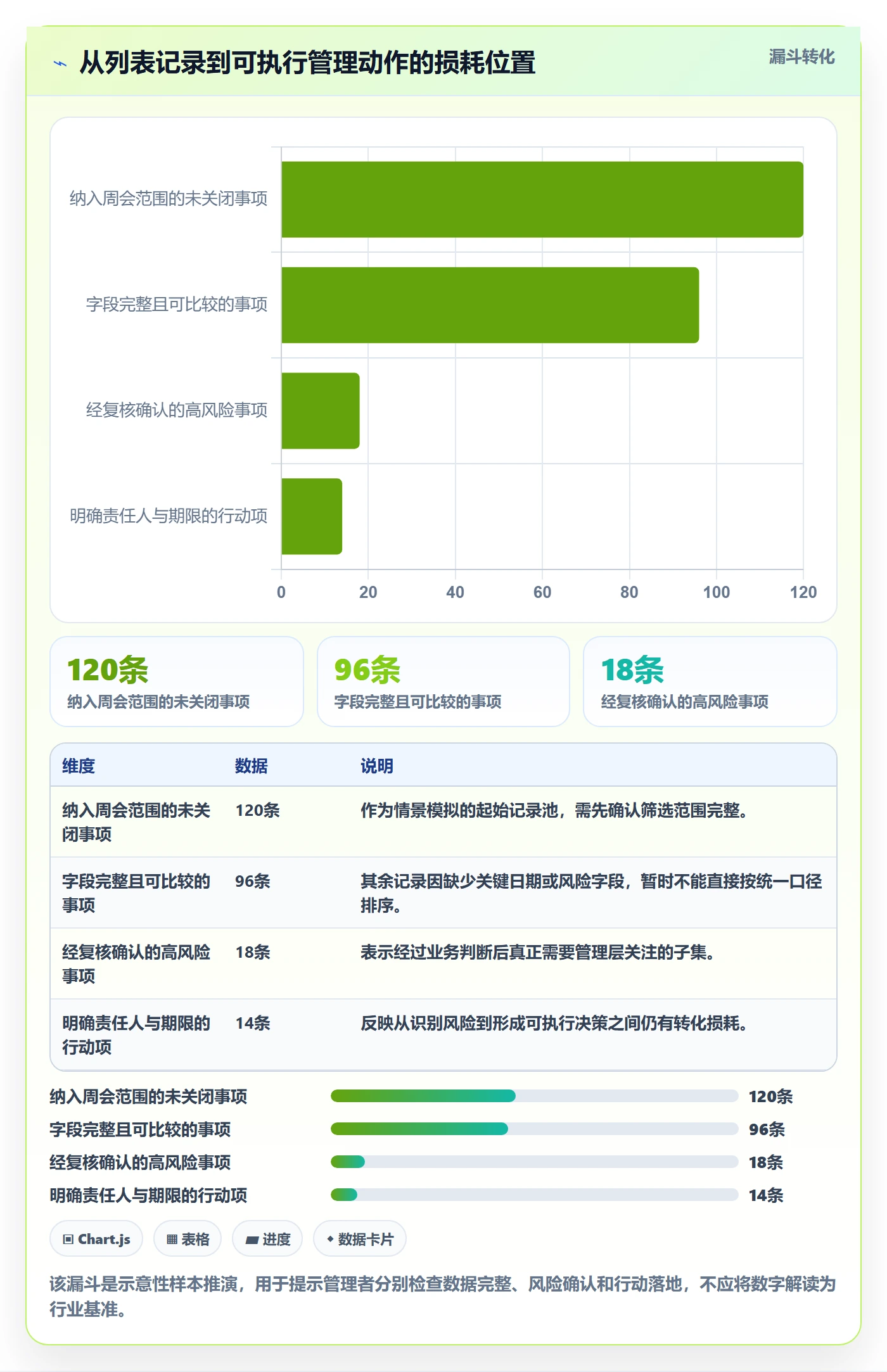Click the 120条 progress bar
The width and height of the screenshot is (887, 1372).
535,1096
